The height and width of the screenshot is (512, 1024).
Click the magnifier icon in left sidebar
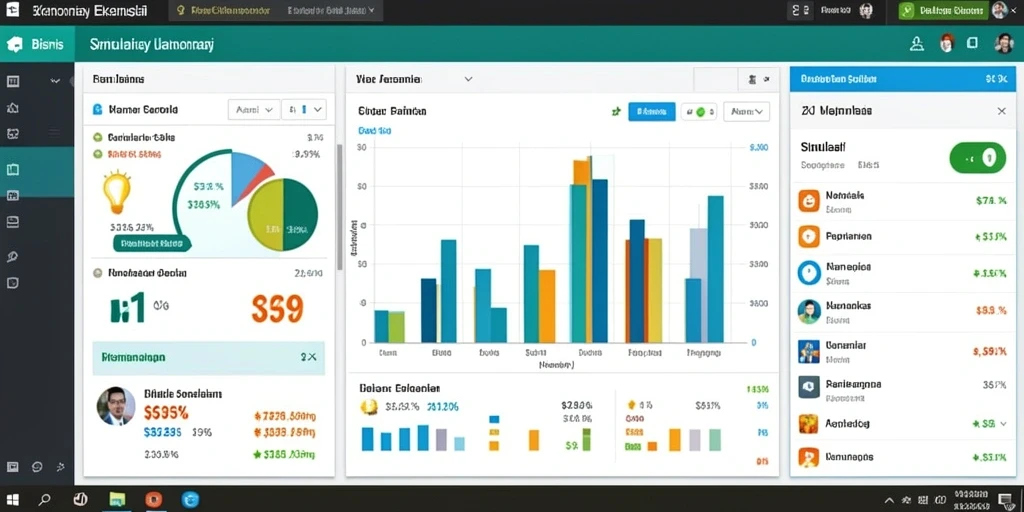pos(12,256)
